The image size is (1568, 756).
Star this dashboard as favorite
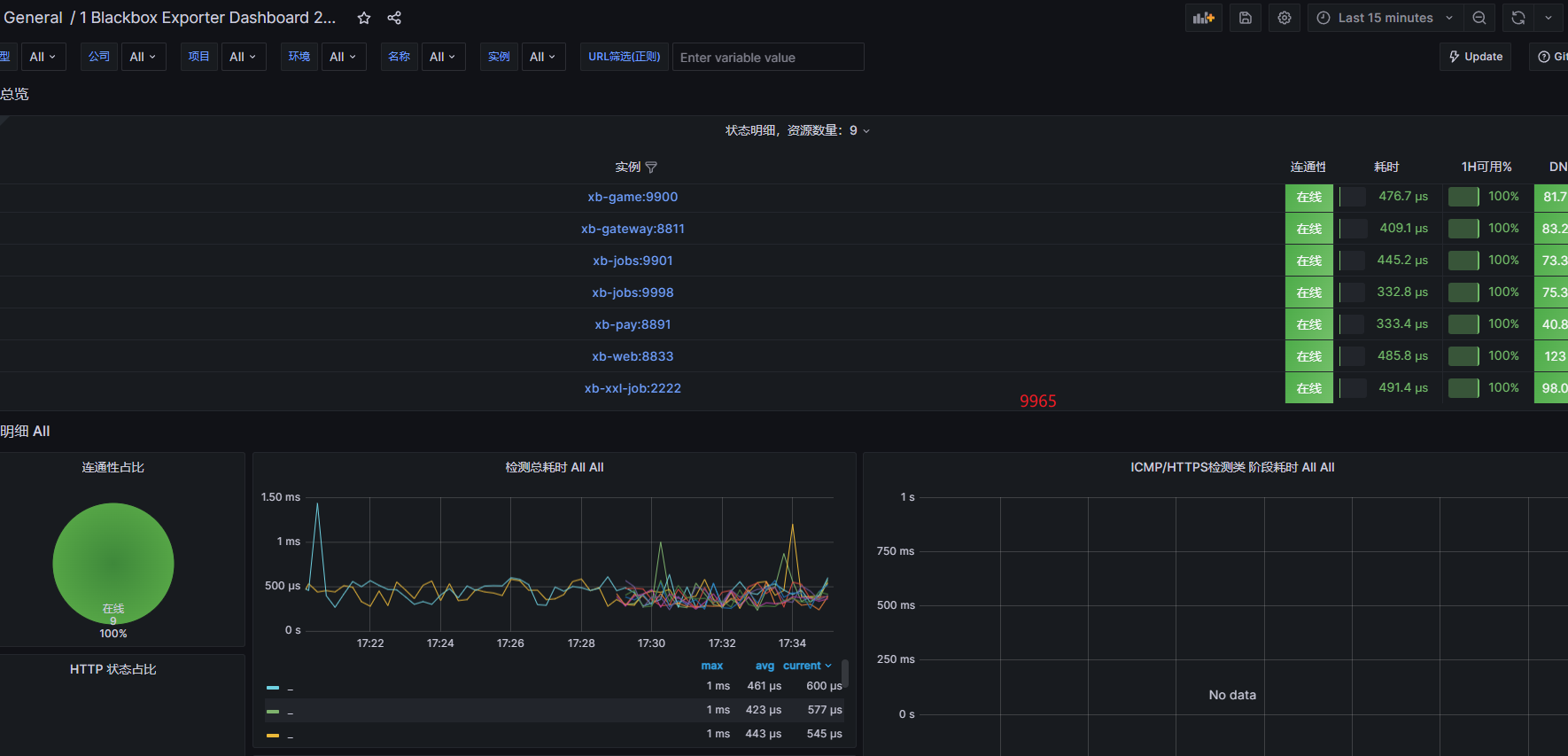364,18
